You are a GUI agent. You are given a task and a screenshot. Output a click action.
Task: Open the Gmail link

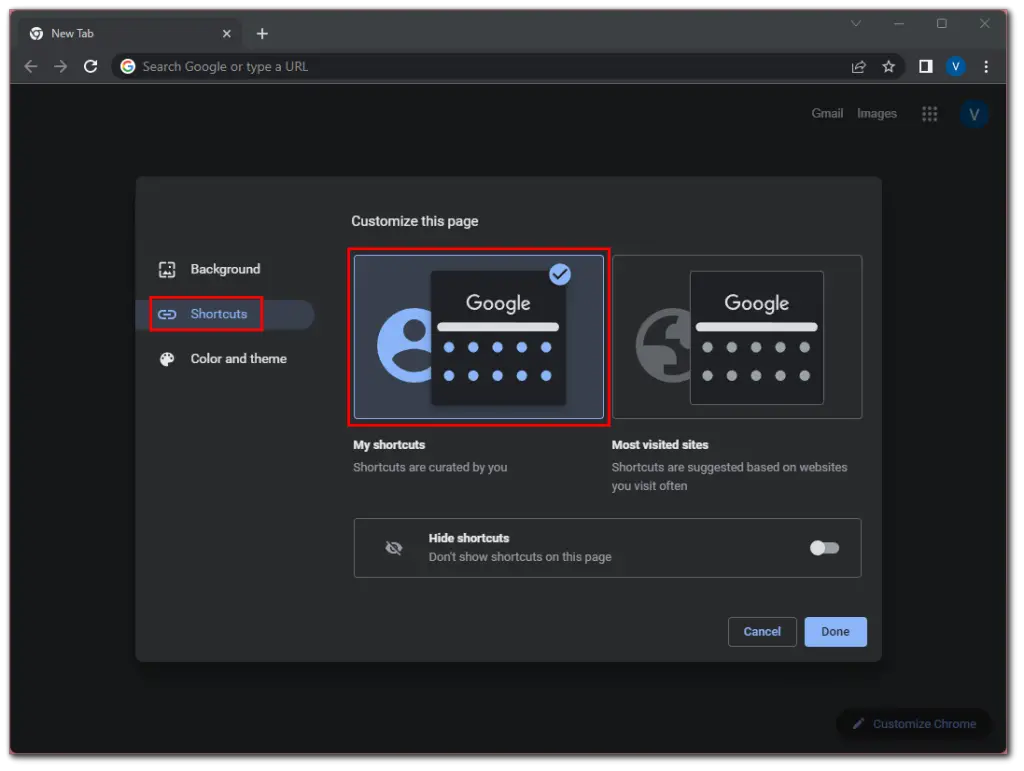pyautogui.click(x=827, y=114)
